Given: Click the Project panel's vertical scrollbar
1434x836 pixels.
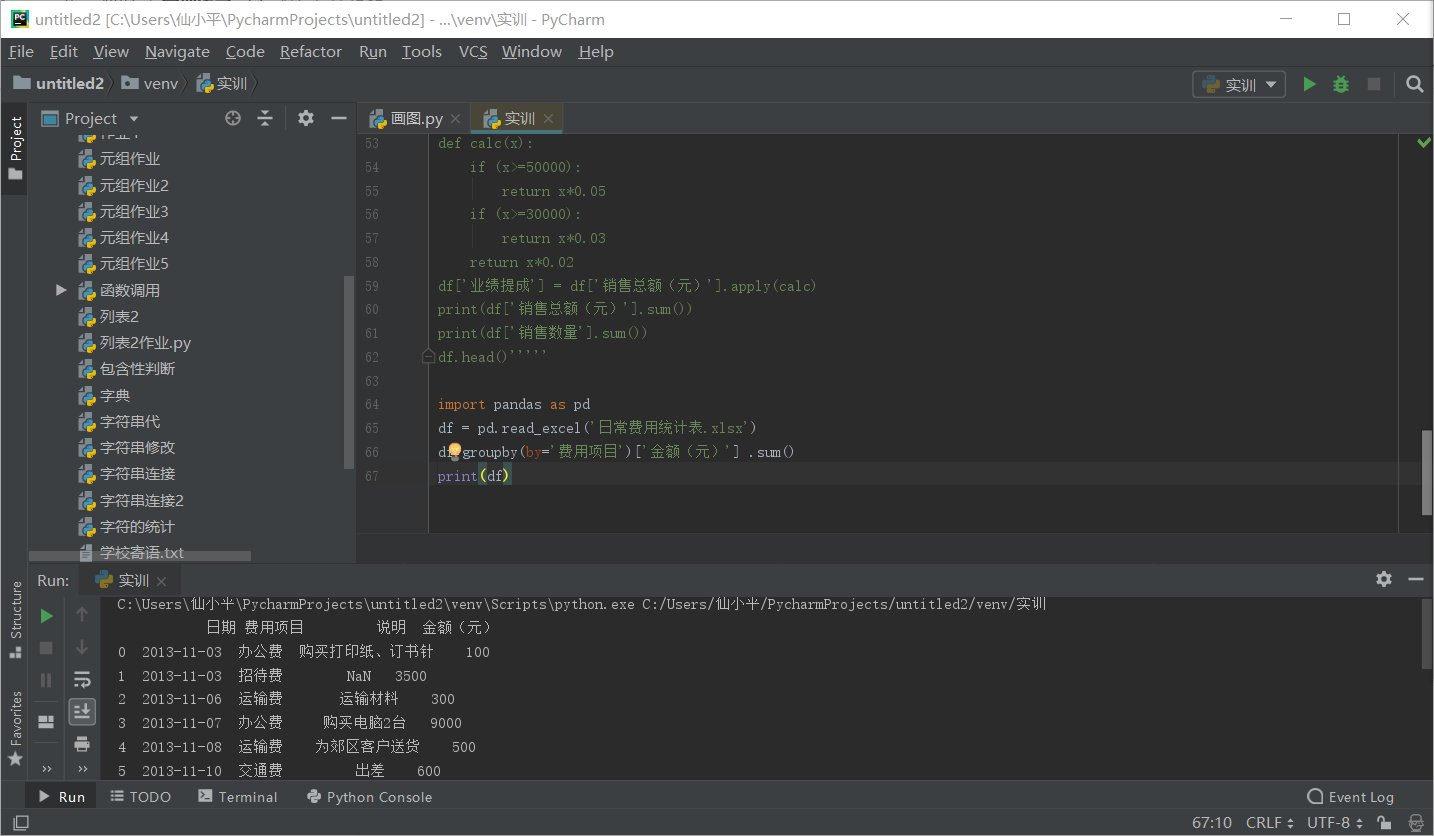Looking at the screenshot, I should pyautogui.click(x=349, y=372).
